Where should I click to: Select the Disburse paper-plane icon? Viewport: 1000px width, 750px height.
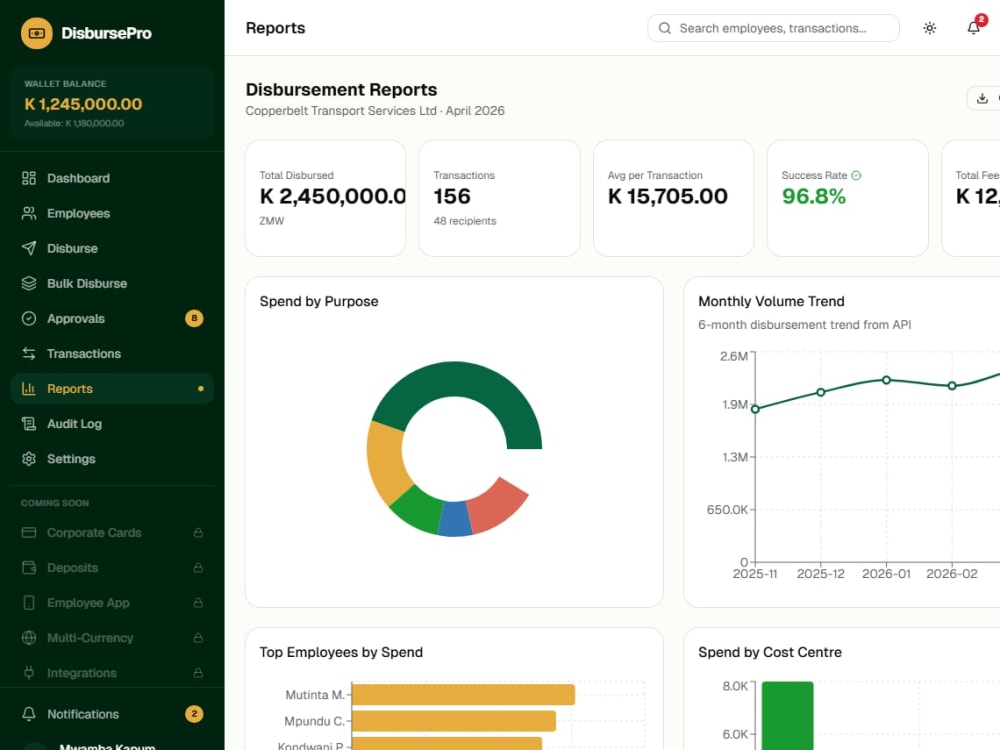point(29,248)
